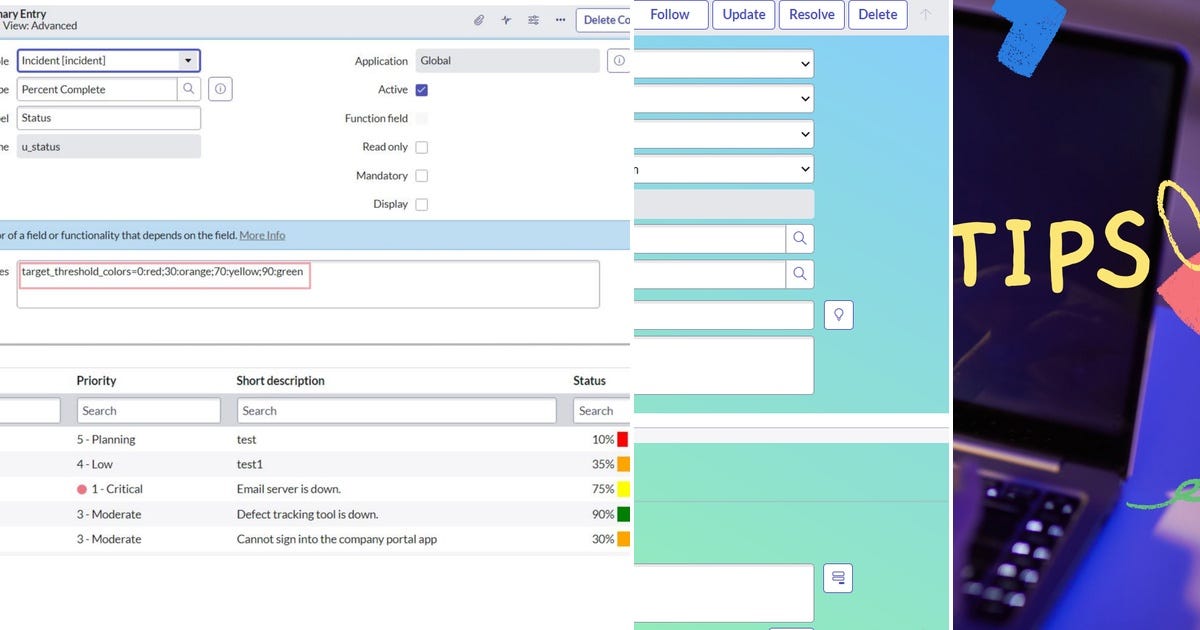The image size is (1200, 630).
Task: Click the Resolve button
Action: click(x=810, y=14)
